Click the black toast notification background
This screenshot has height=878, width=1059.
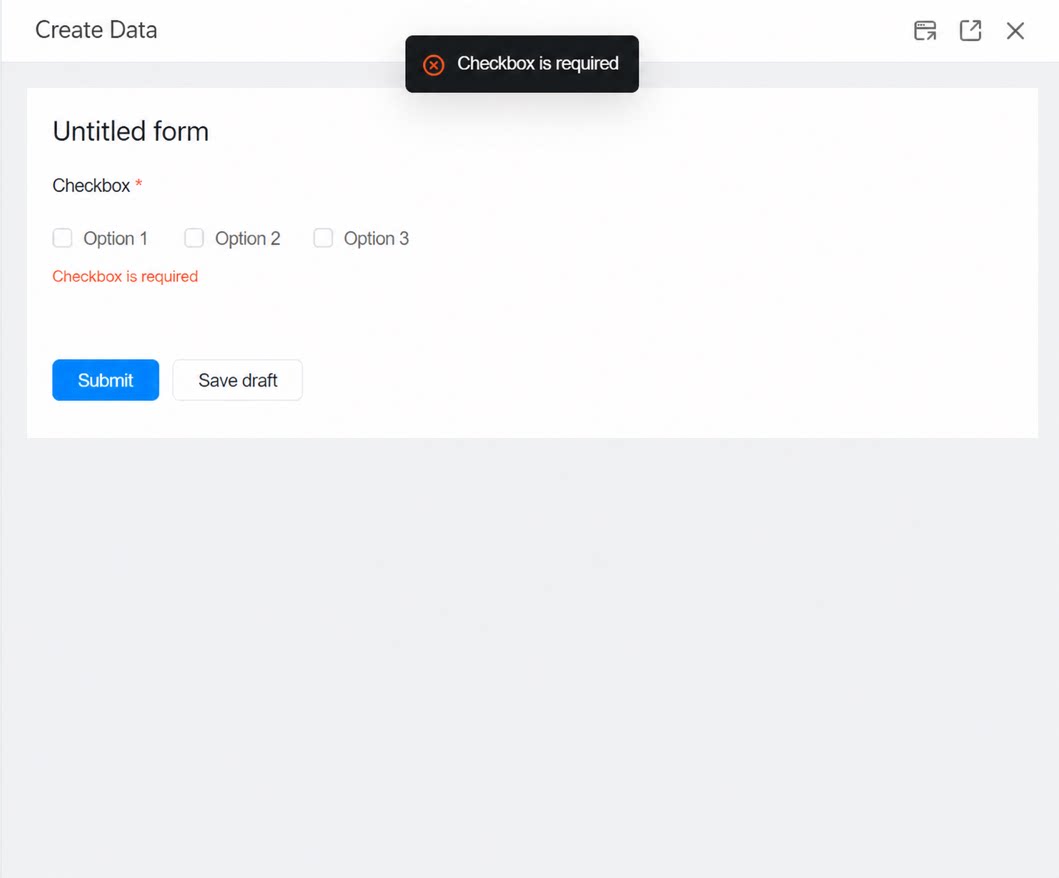click(x=522, y=64)
